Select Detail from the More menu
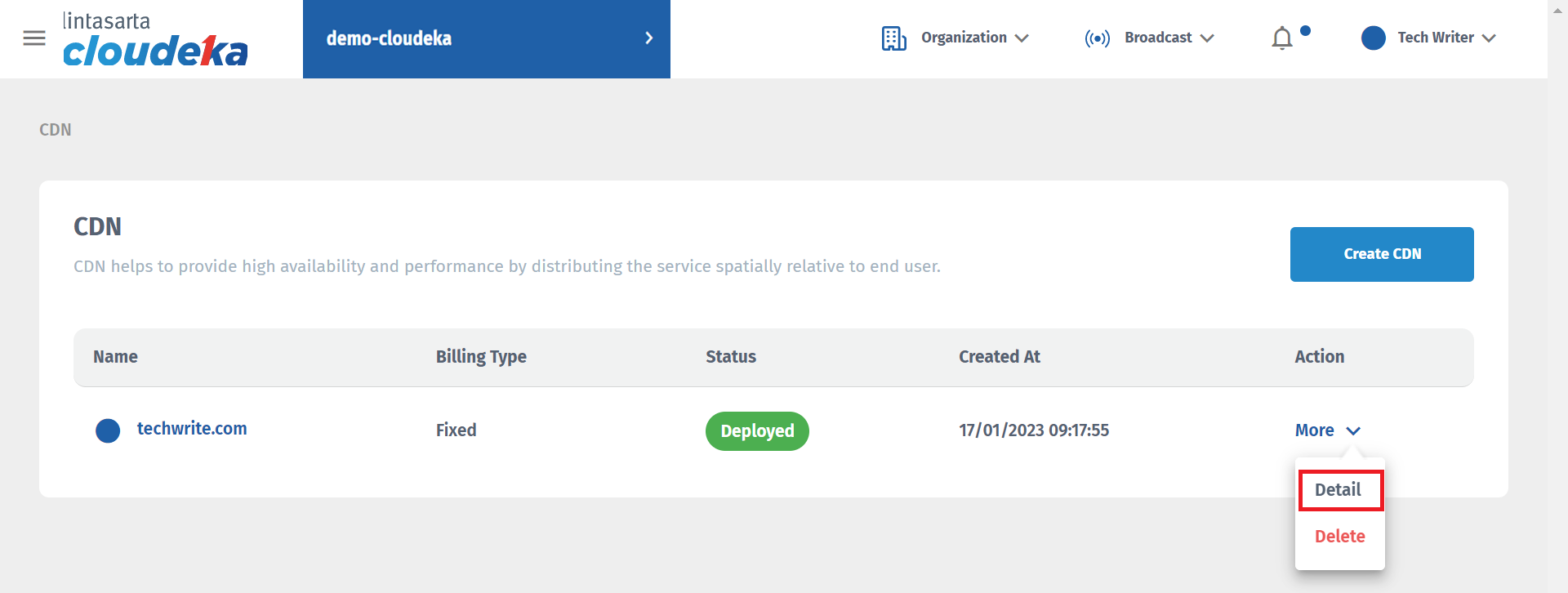The height and width of the screenshot is (593, 1568). [1339, 490]
